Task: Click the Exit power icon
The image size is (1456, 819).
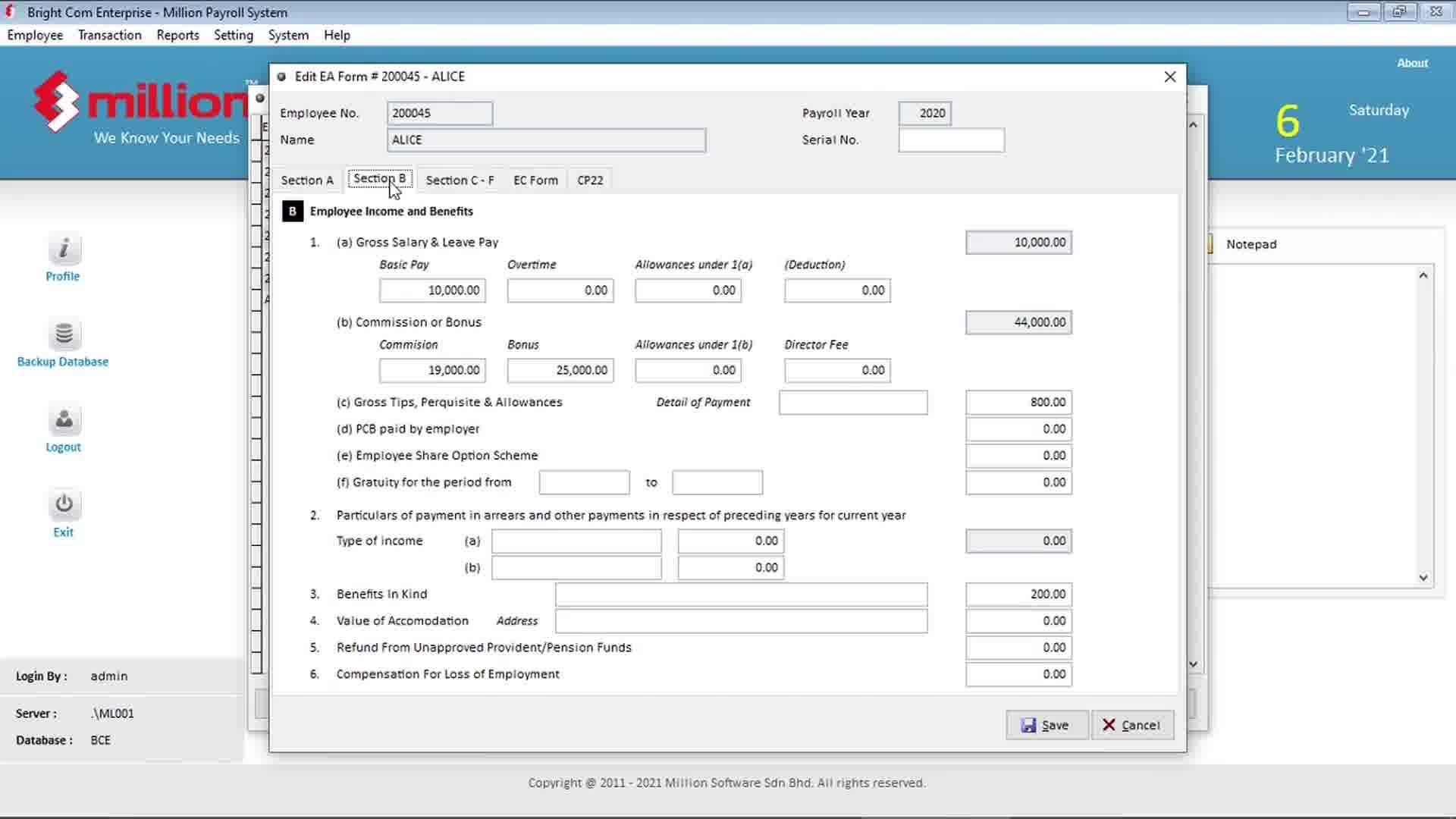Action: click(64, 504)
